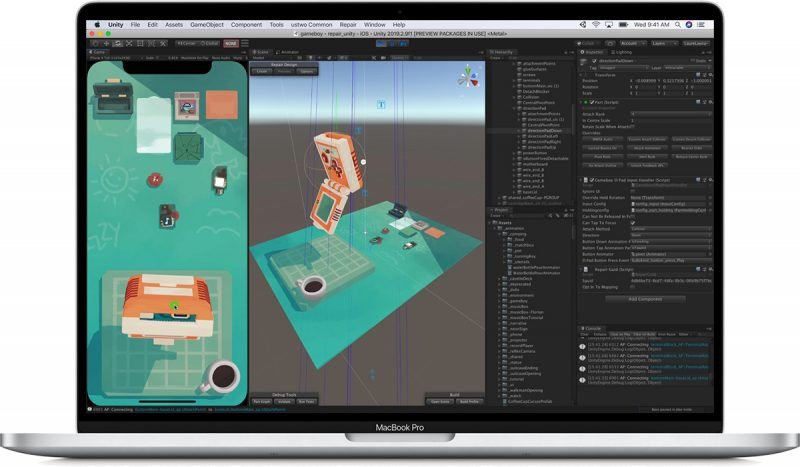Viewport: 800px width, 467px height.
Task: Expand the powerButton hierarchy item
Action: coord(514,153)
